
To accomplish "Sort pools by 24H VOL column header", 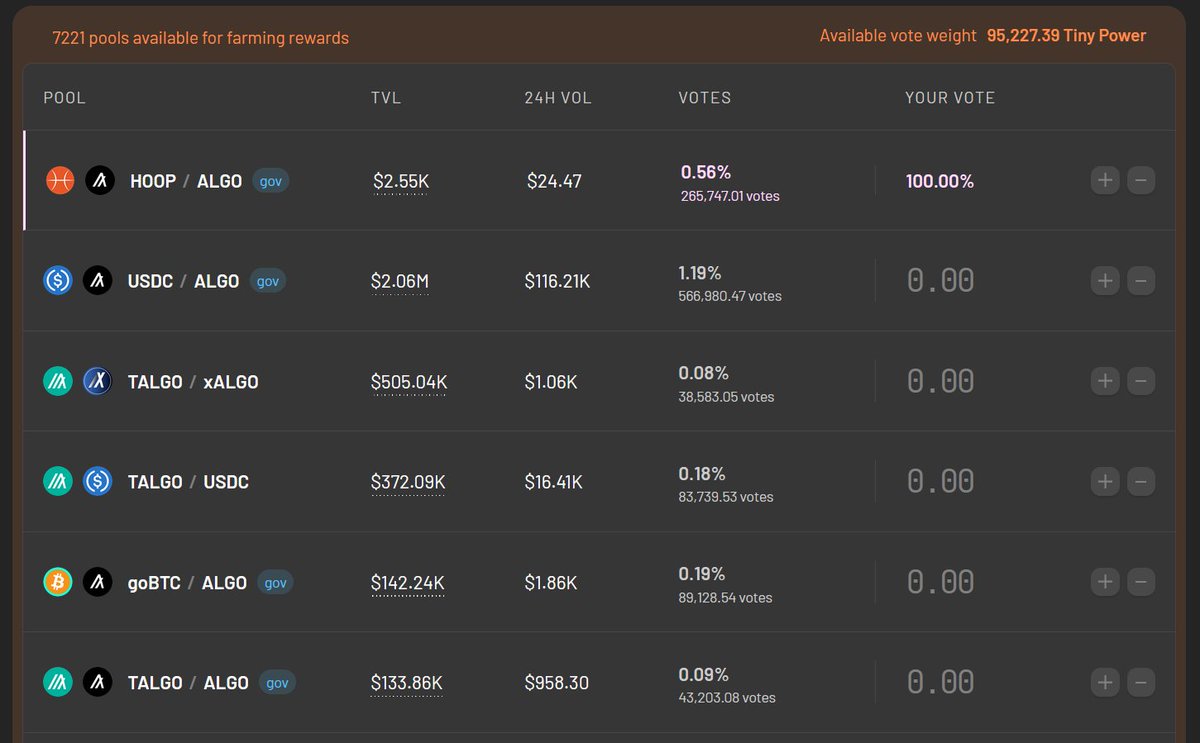I will click(558, 98).
